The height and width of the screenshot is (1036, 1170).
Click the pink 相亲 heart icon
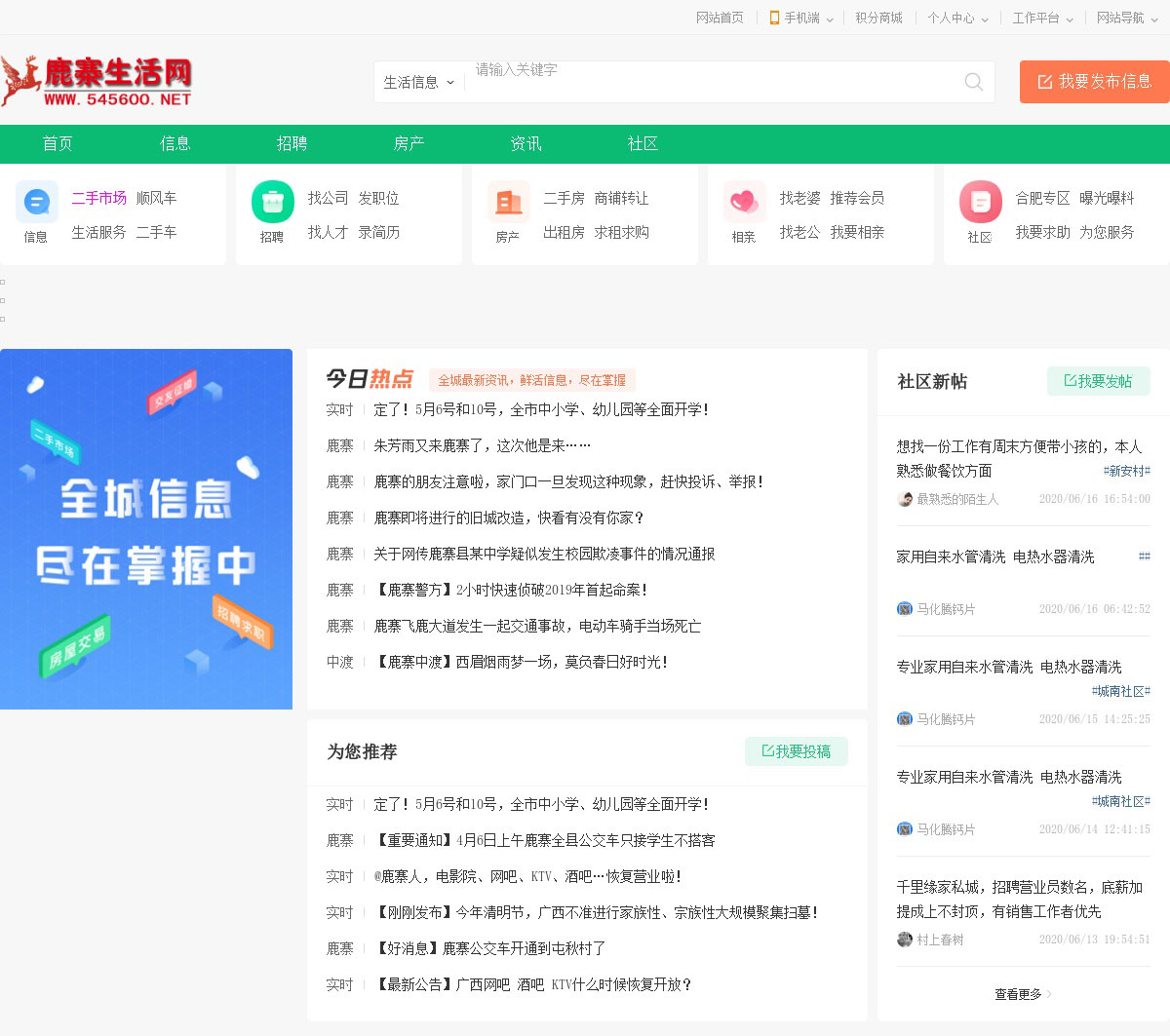(x=745, y=202)
